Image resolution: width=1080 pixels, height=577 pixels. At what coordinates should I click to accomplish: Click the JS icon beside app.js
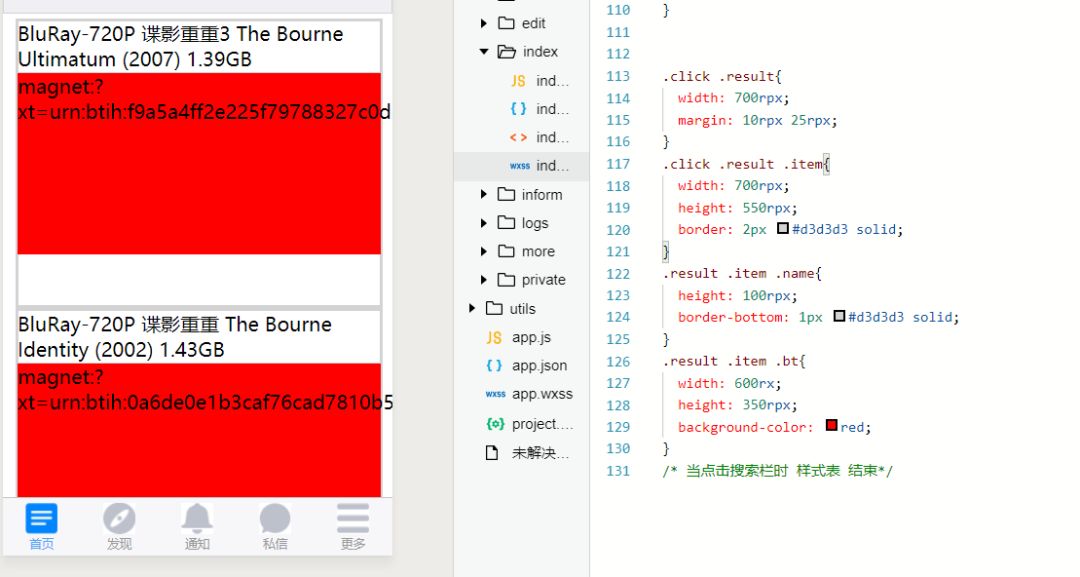coord(494,337)
